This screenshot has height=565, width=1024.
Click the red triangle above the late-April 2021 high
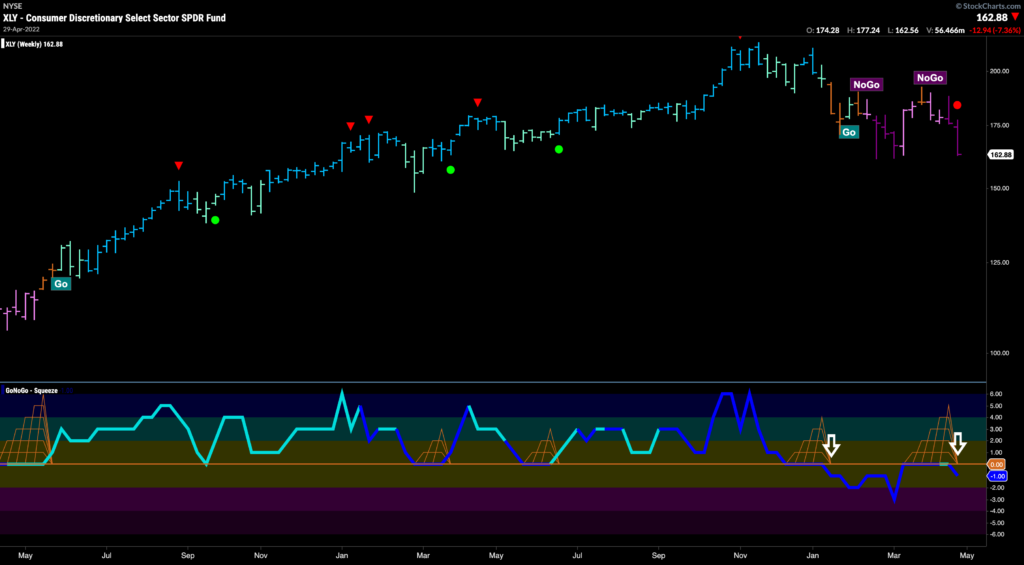pyautogui.click(x=477, y=103)
